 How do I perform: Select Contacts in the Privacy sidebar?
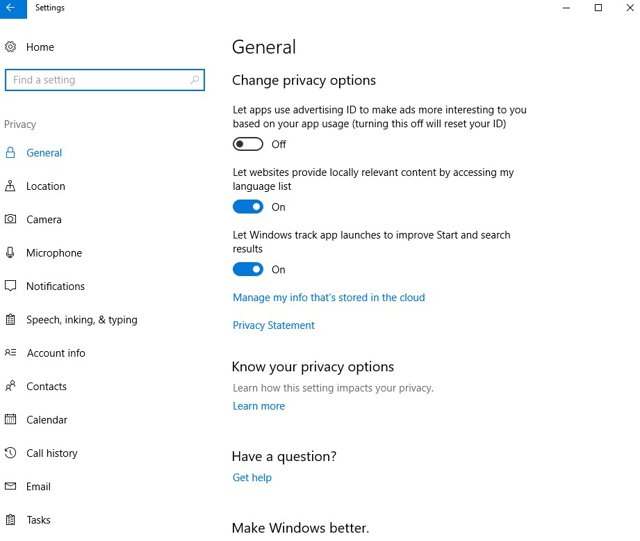[x=47, y=386]
